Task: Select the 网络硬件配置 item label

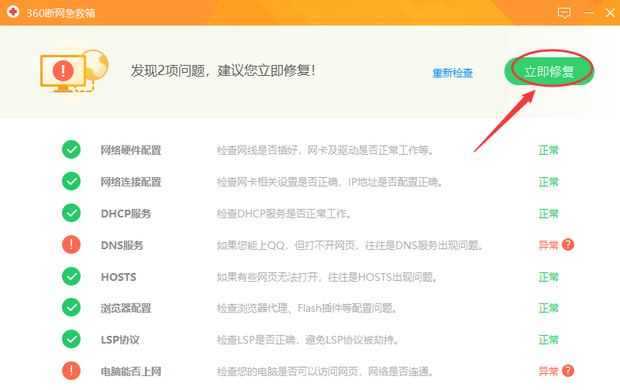Action: 131,150
